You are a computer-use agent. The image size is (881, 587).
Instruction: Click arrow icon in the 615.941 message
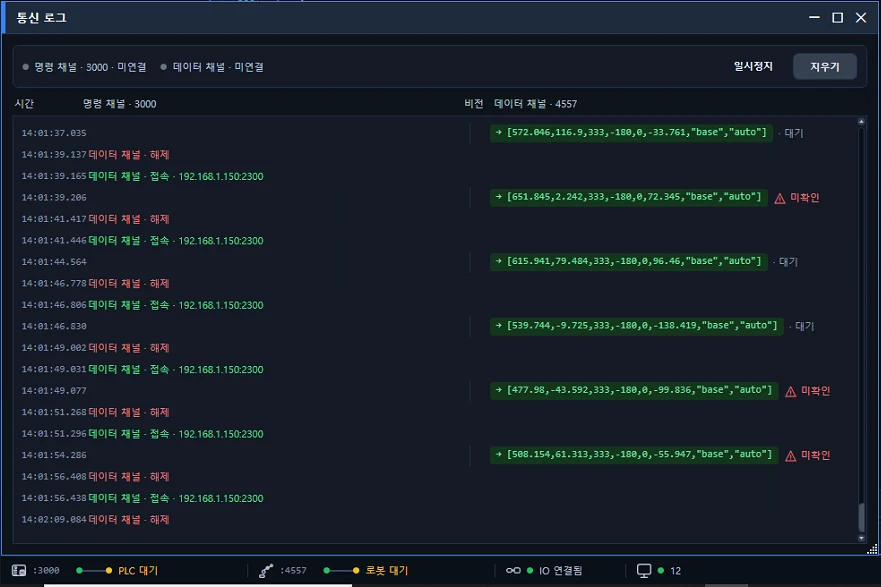coord(498,261)
